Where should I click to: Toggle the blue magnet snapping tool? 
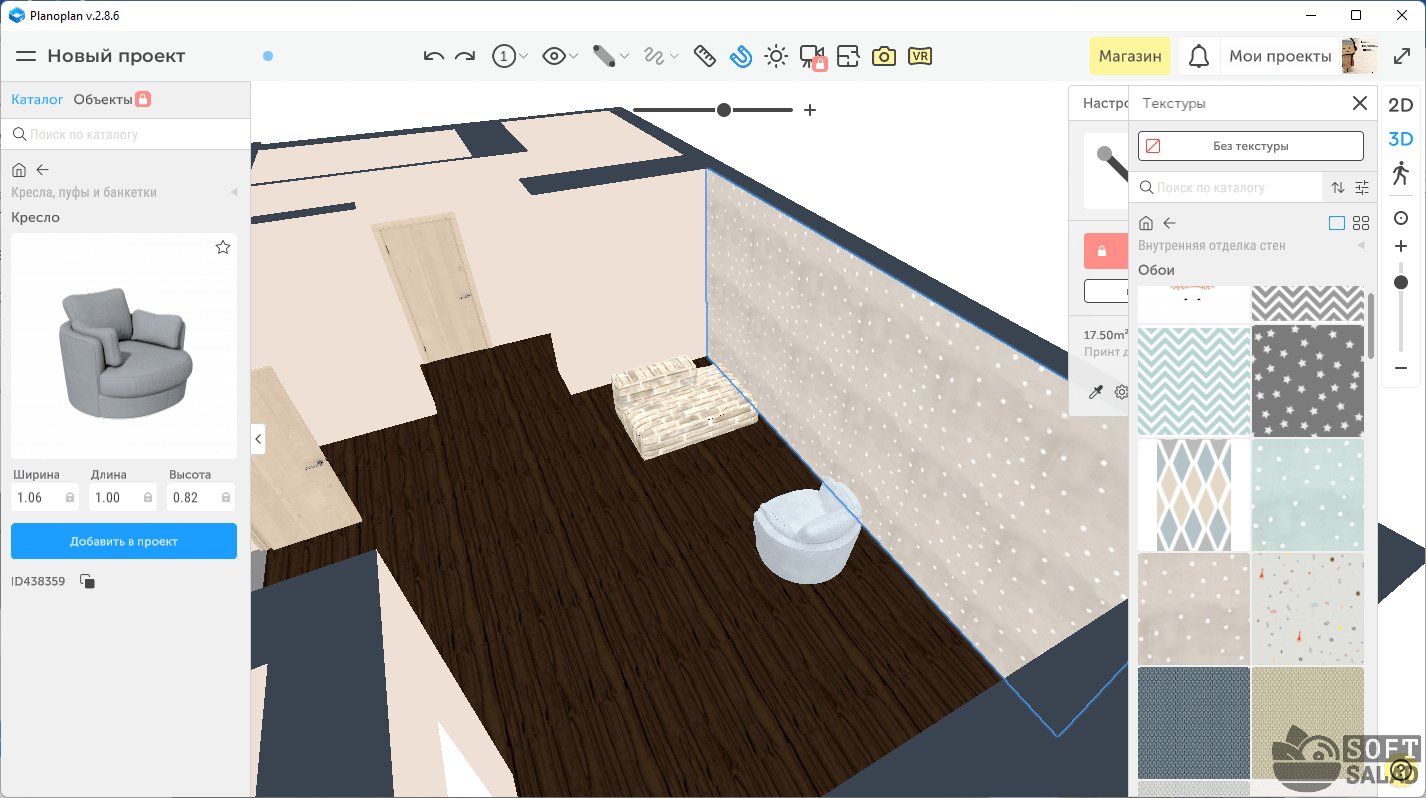(x=740, y=56)
